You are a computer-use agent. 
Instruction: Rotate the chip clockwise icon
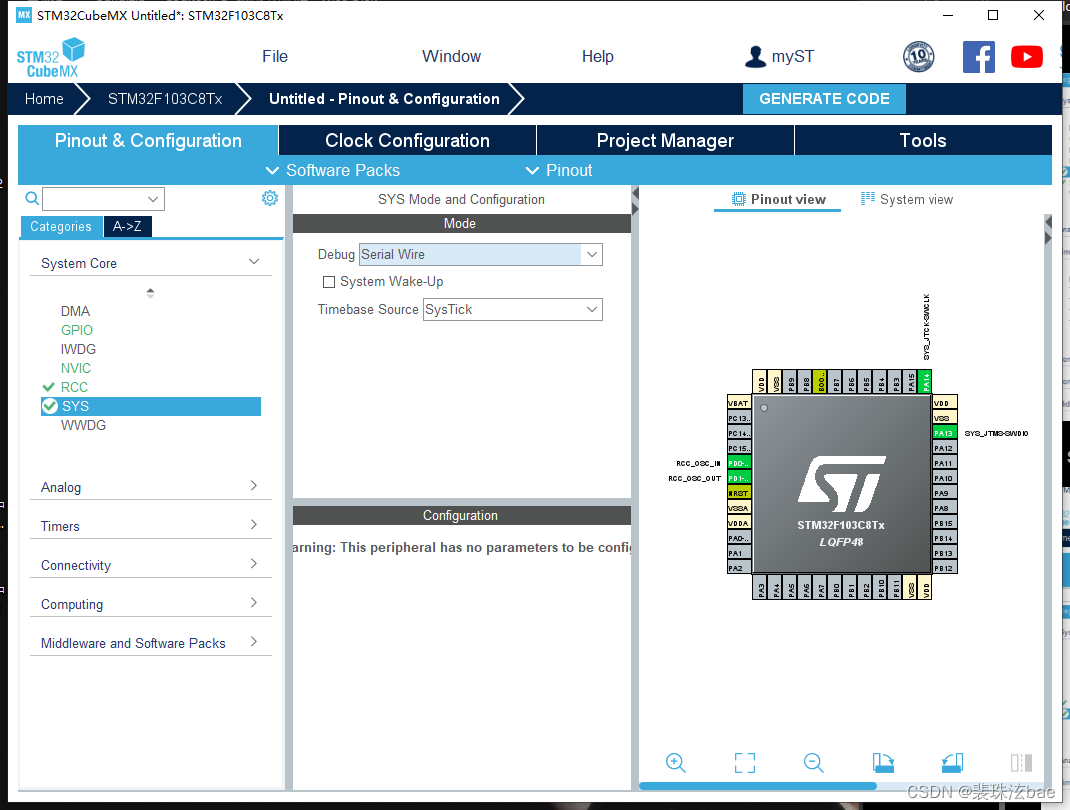pos(883,762)
